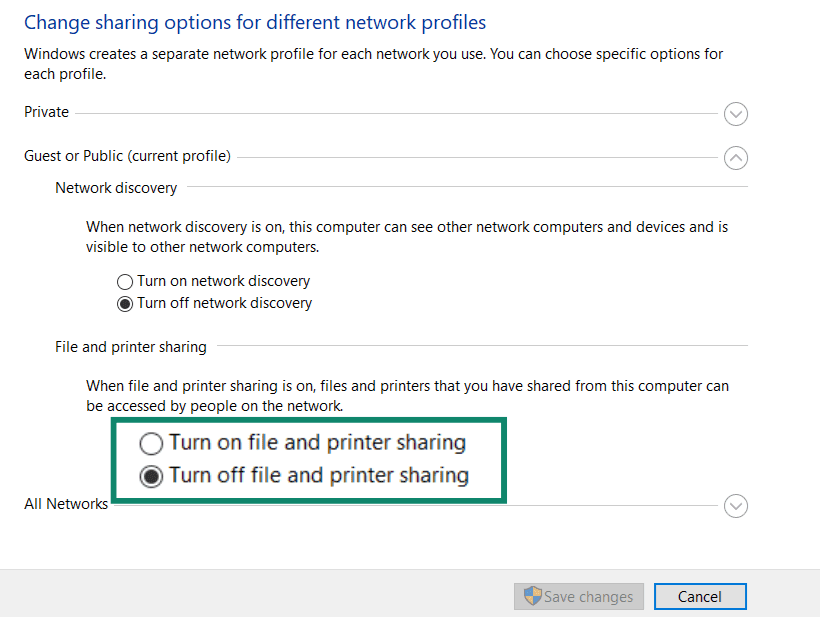Click the File and printer sharing heading
The height and width of the screenshot is (617, 820).
(130, 346)
